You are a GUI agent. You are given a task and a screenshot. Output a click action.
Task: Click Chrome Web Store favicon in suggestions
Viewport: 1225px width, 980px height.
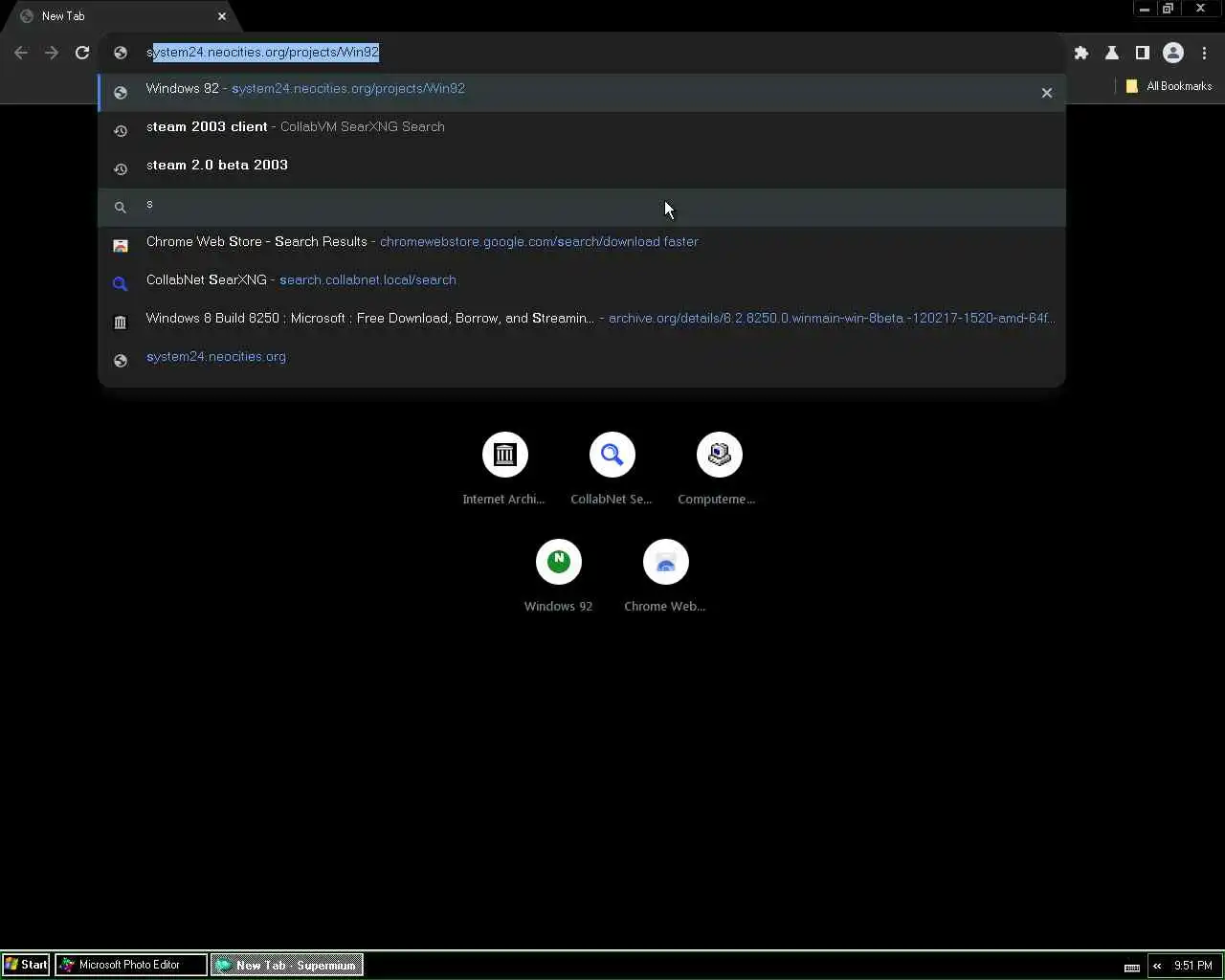121,246
